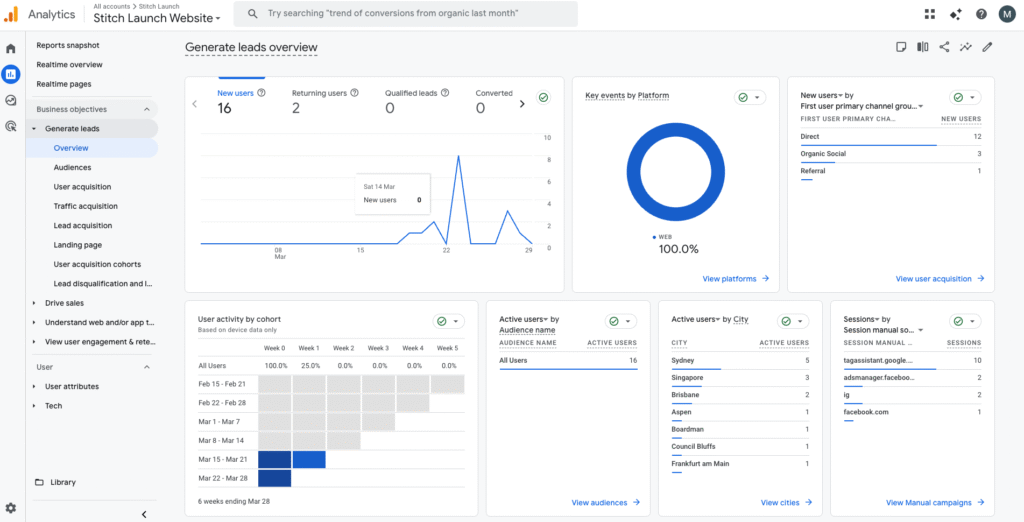Select Realtime overview in the sidebar

(69, 65)
